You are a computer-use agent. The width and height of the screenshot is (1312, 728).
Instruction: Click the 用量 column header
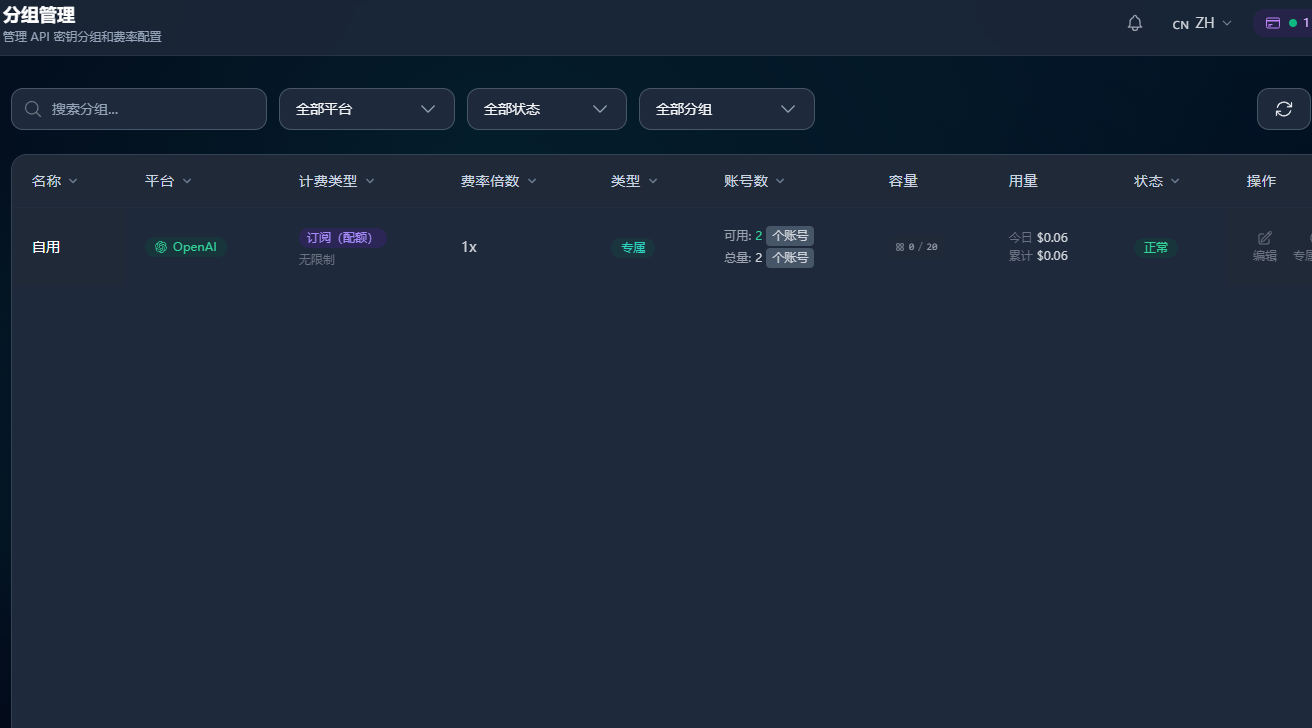pos(1023,181)
